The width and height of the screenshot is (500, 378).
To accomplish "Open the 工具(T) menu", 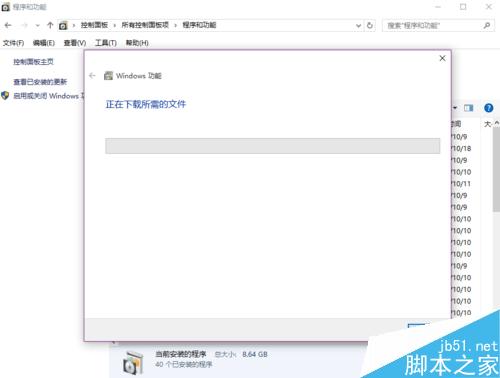I will pyautogui.click(x=106, y=43).
